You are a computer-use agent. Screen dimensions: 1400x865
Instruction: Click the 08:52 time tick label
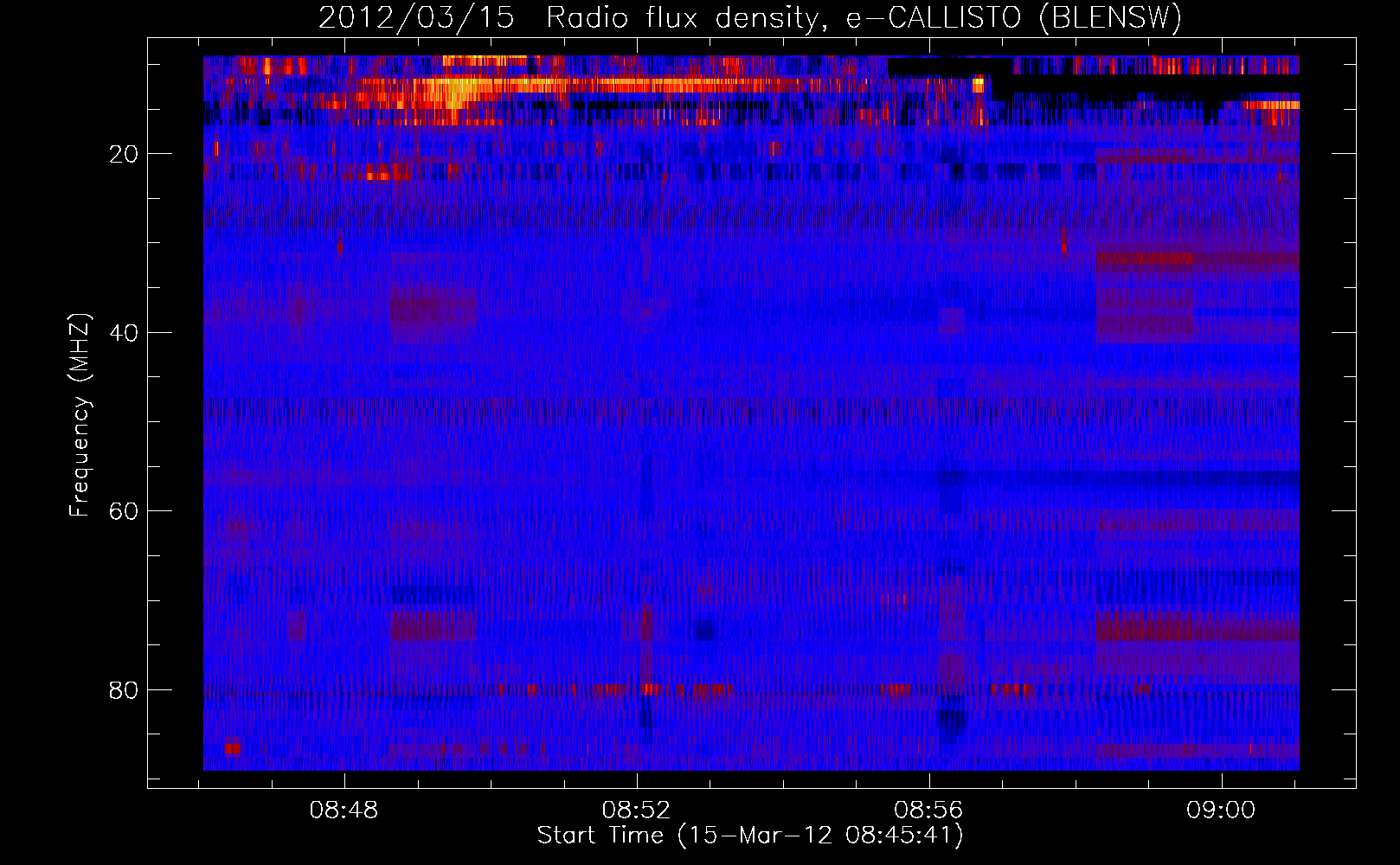tap(637, 811)
